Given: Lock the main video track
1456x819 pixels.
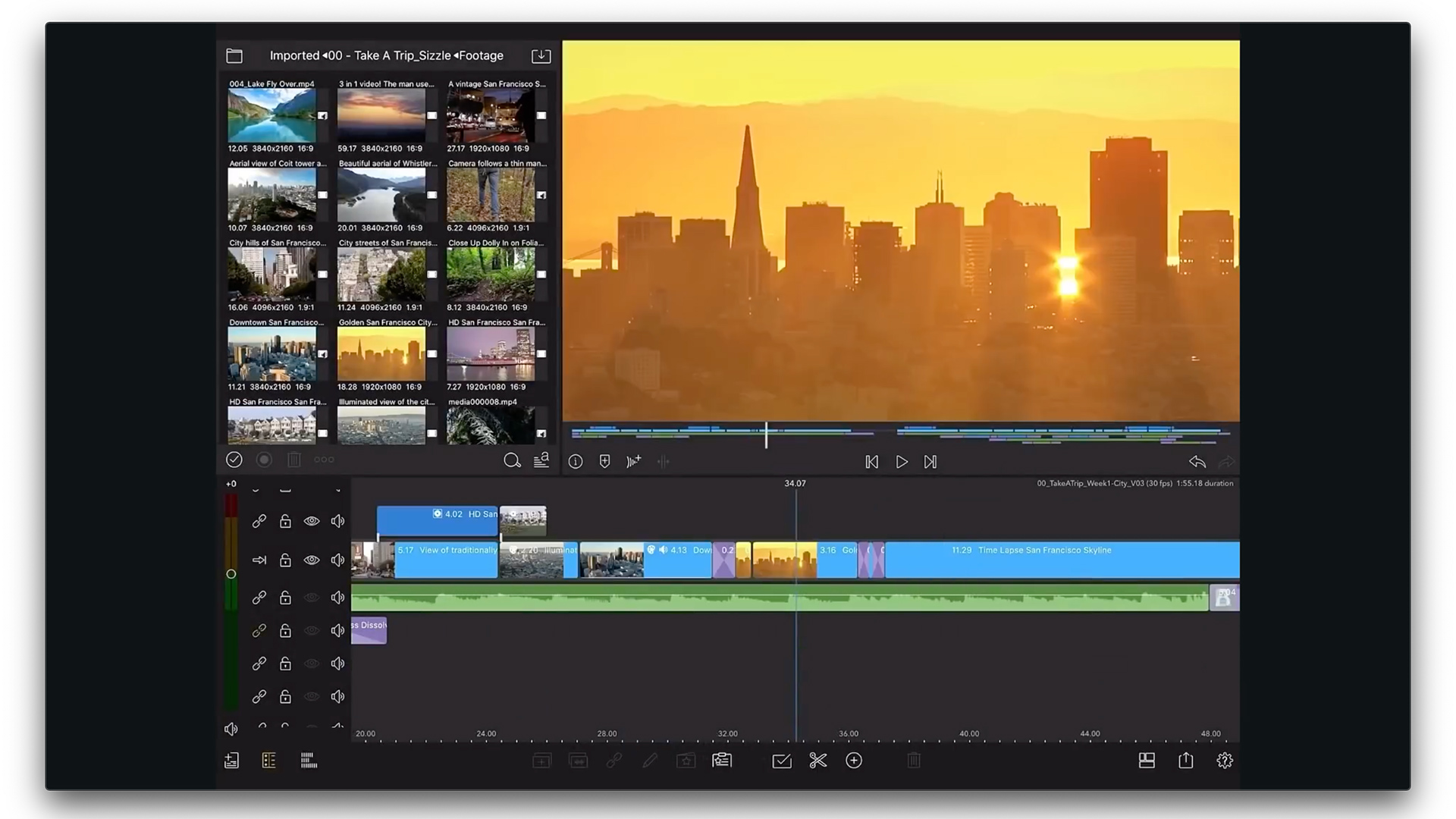Looking at the screenshot, I should tap(285, 560).
